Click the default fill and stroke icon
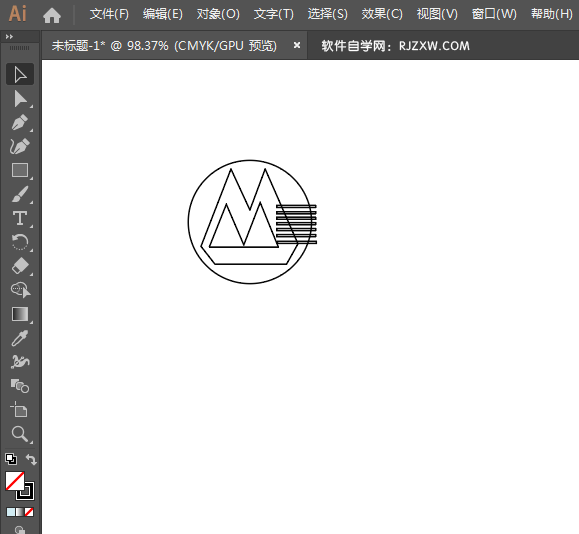 point(11,459)
